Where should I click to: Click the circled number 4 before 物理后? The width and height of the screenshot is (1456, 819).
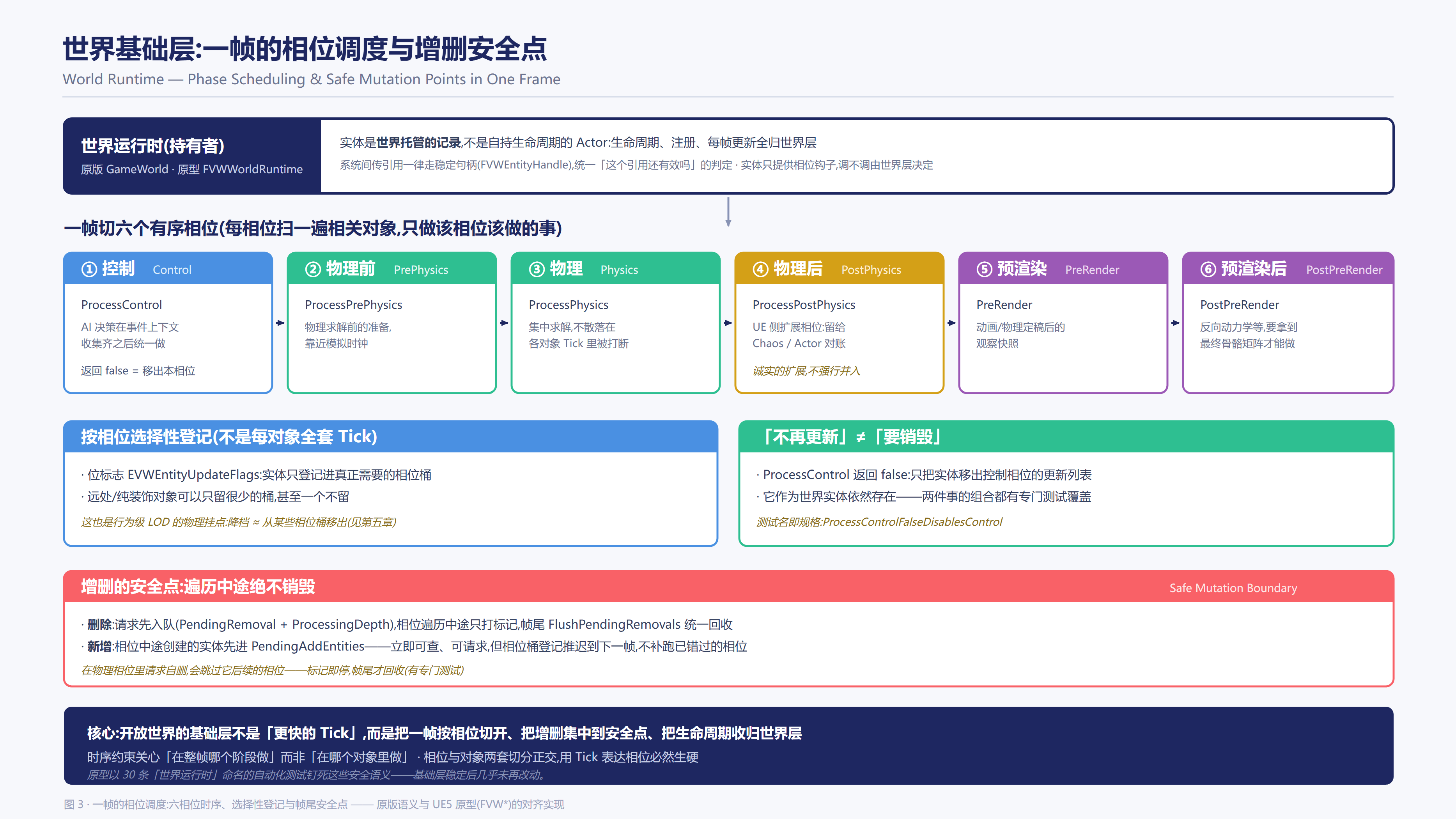760,269
